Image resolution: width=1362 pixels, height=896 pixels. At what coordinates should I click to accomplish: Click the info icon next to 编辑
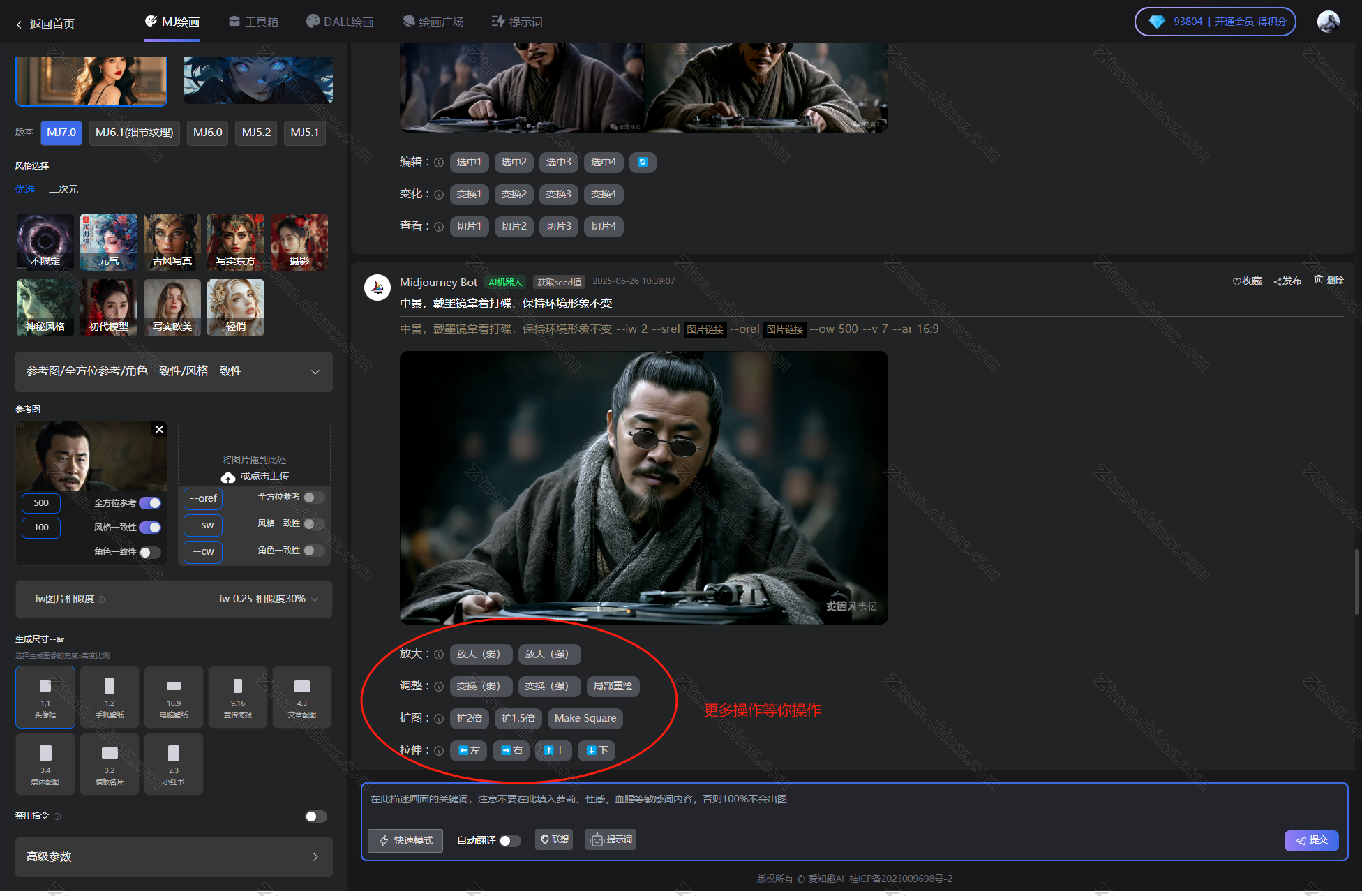[x=439, y=163]
